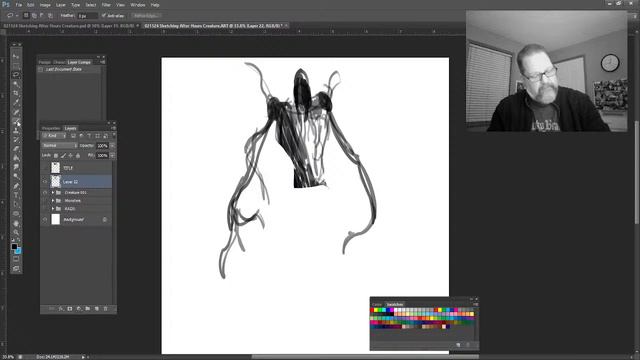This screenshot has height=360, width=640.
Task: Select the Quick Selection tool
Action: pyautogui.click(x=16, y=84)
